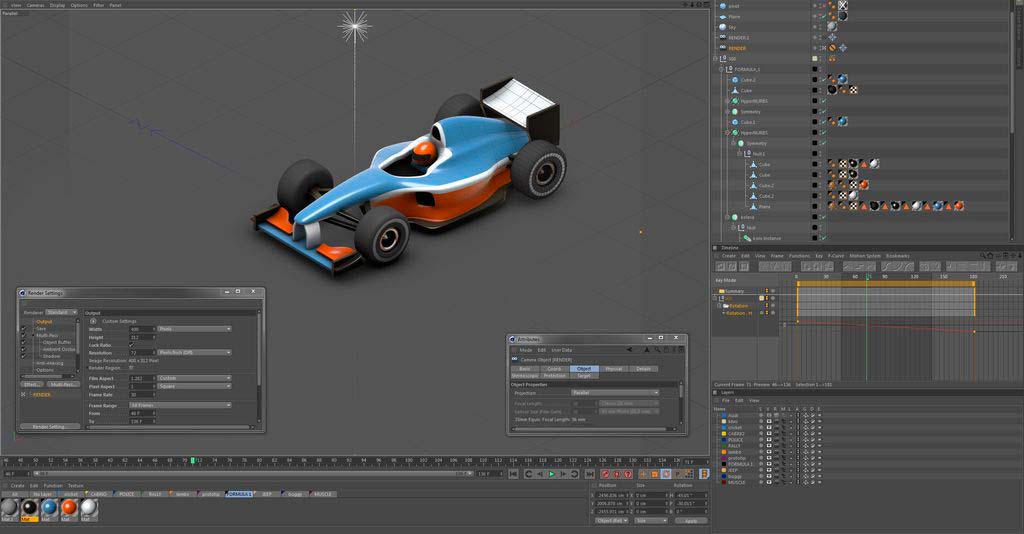Select the orange material swatch
Image resolution: width=1024 pixels, height=534 pixels.
pyautogui.click(x=68, y=508)
